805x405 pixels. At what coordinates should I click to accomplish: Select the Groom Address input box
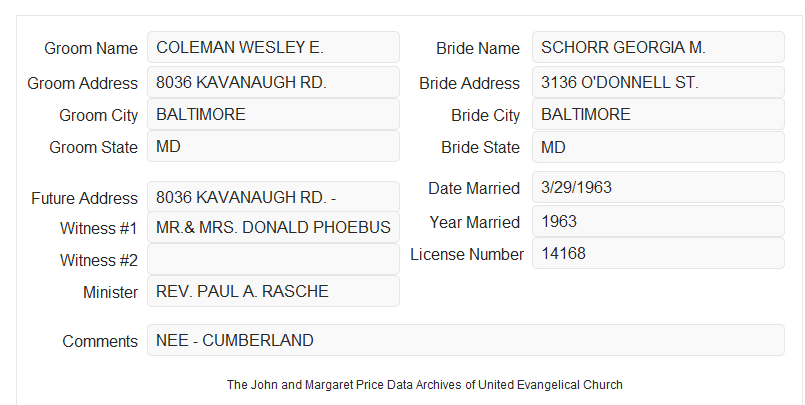click(273, 82)
